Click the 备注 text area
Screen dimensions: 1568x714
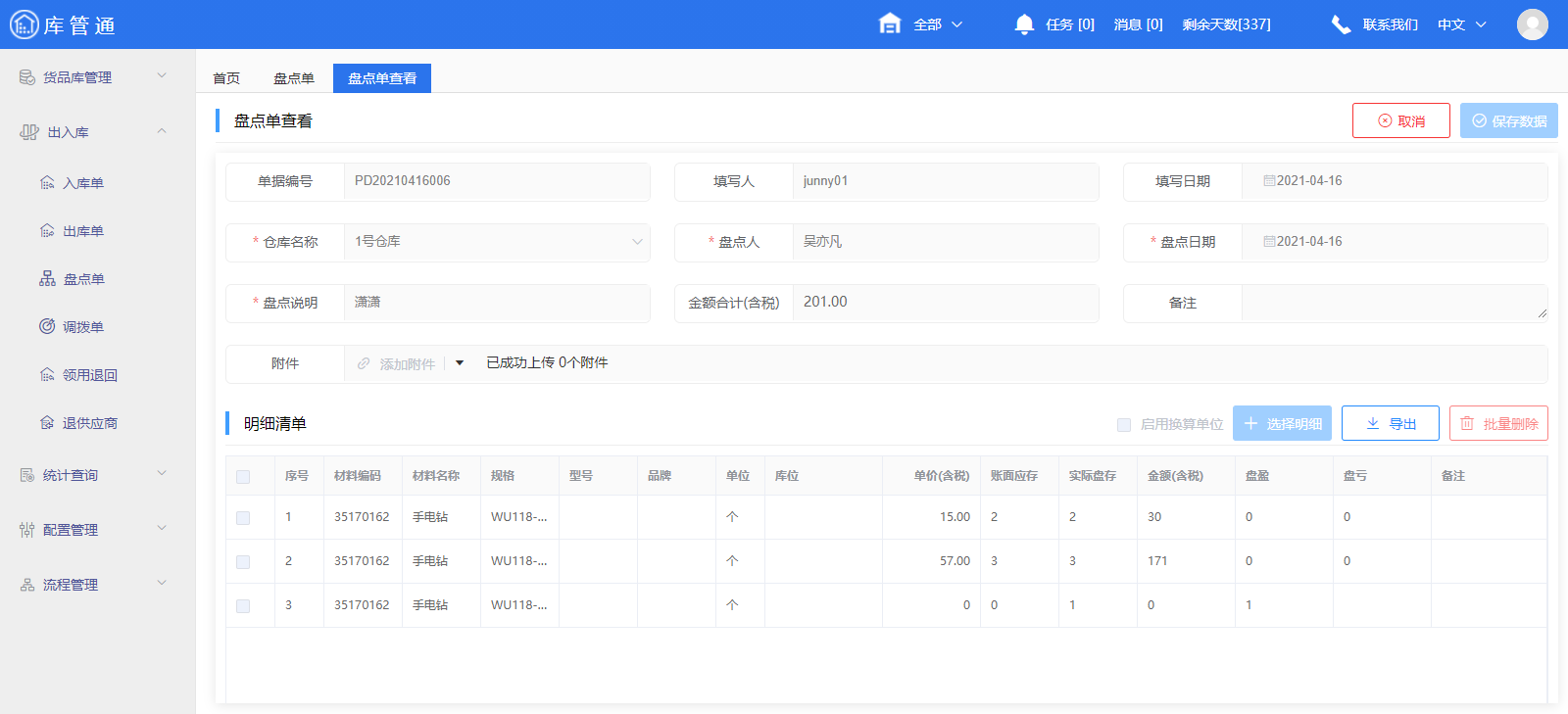(1395, 303)
